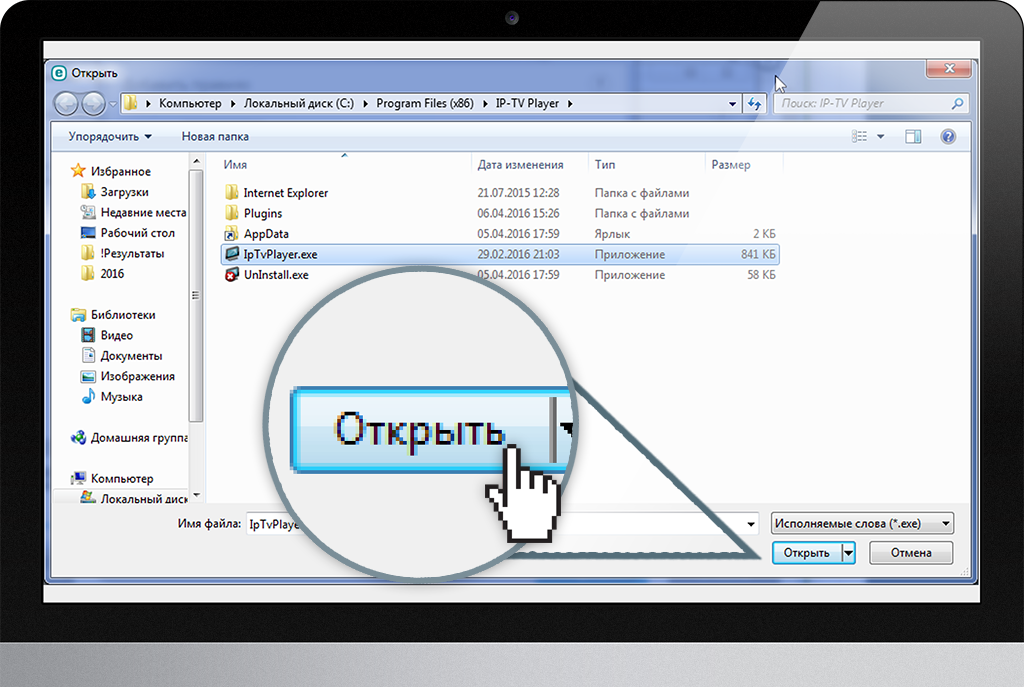This screenshot has height=687, width=1024.
Task: Click the refresh icon beside address bar
Action: tap(755, 103)
